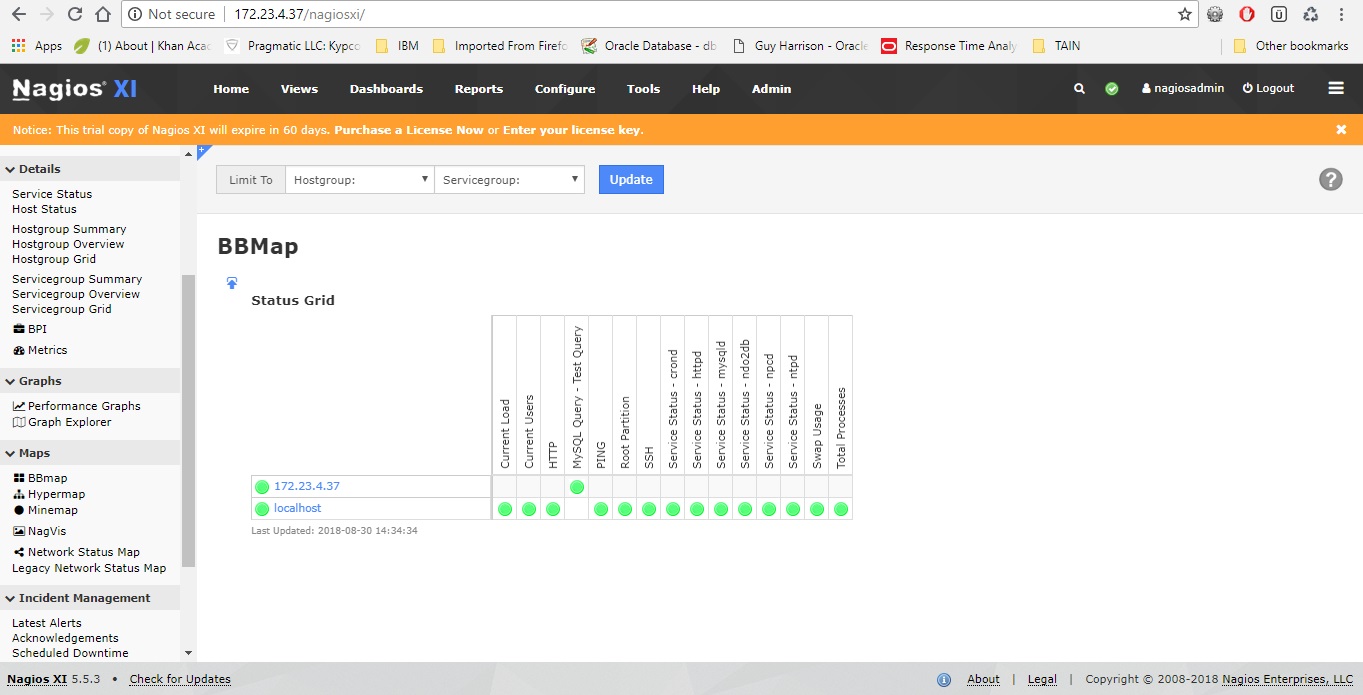Open the Dashboards menu
Image resolution: width=1363 pixels, height=695 pixels.
(386, 89)
